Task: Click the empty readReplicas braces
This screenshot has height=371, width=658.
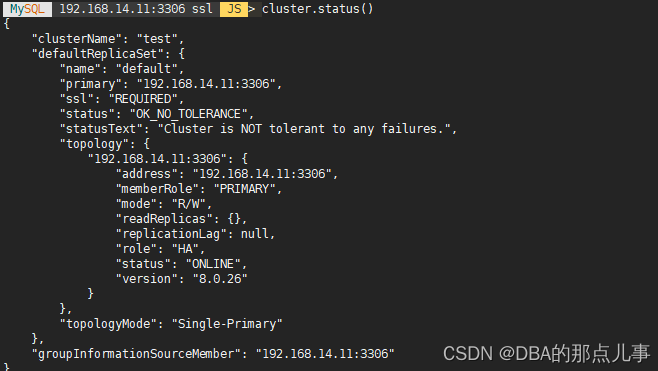Action: pos(234,219)
